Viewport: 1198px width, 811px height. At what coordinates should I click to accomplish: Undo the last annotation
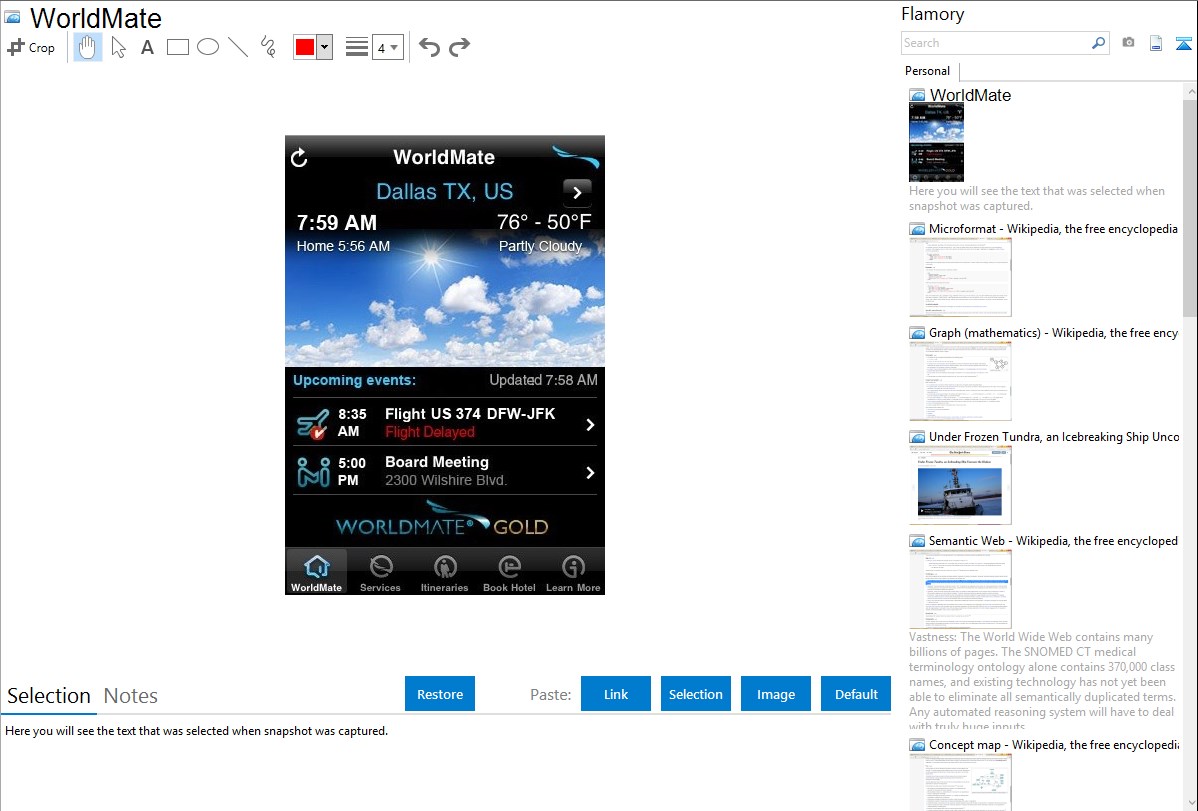click(x=429, y=47)
